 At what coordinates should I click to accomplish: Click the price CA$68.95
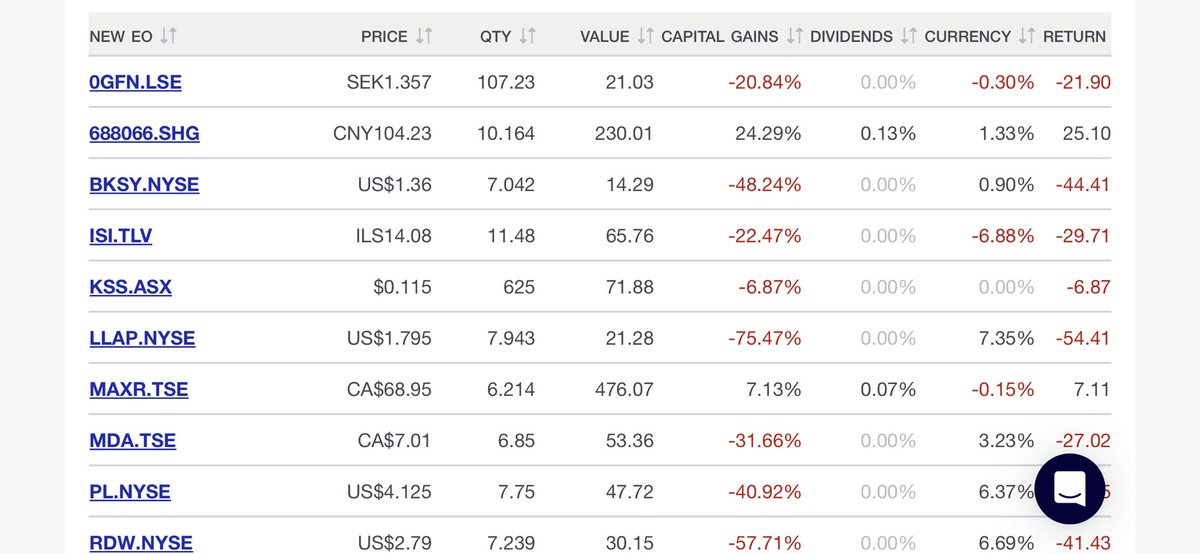[x=390, y=389]
